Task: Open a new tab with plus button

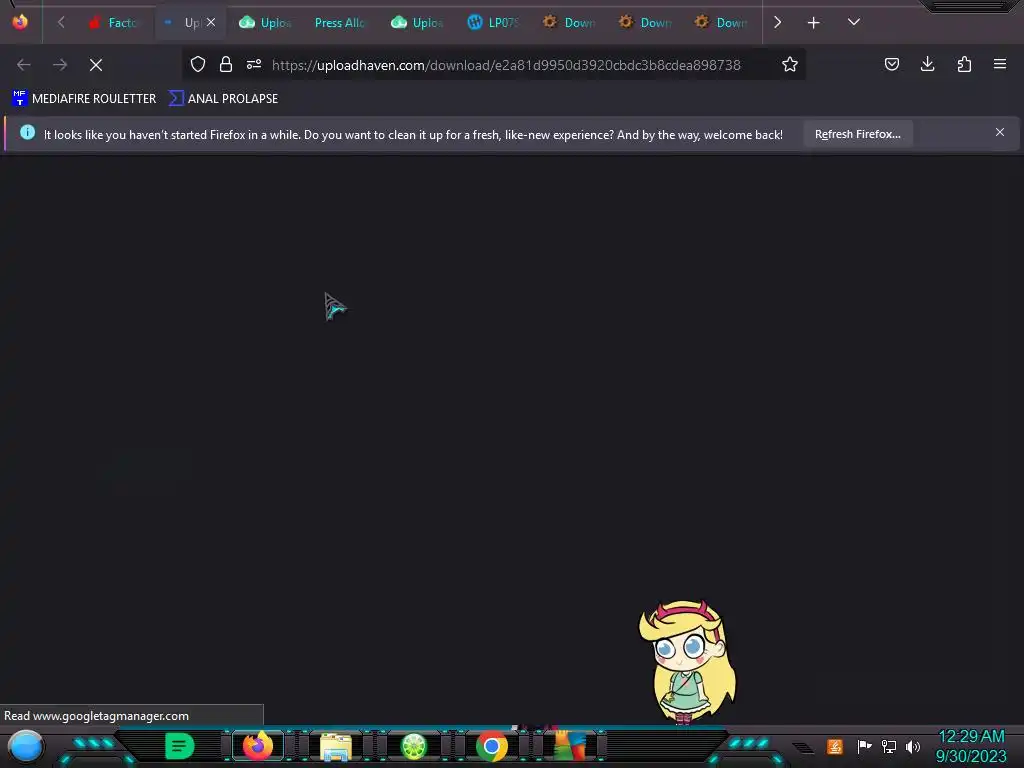Action: pos(813,23)
